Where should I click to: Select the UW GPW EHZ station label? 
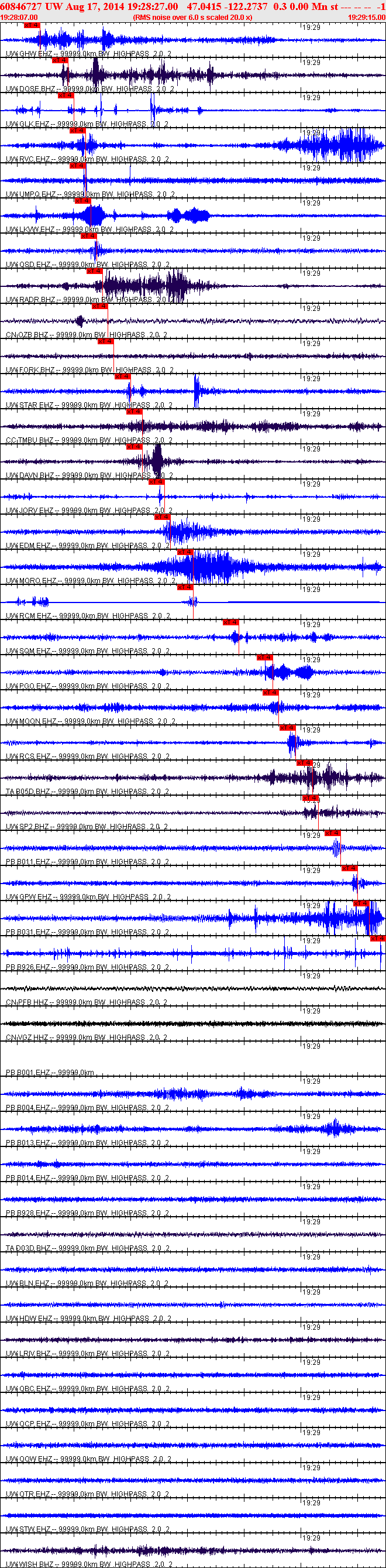[x=88, y=897]
